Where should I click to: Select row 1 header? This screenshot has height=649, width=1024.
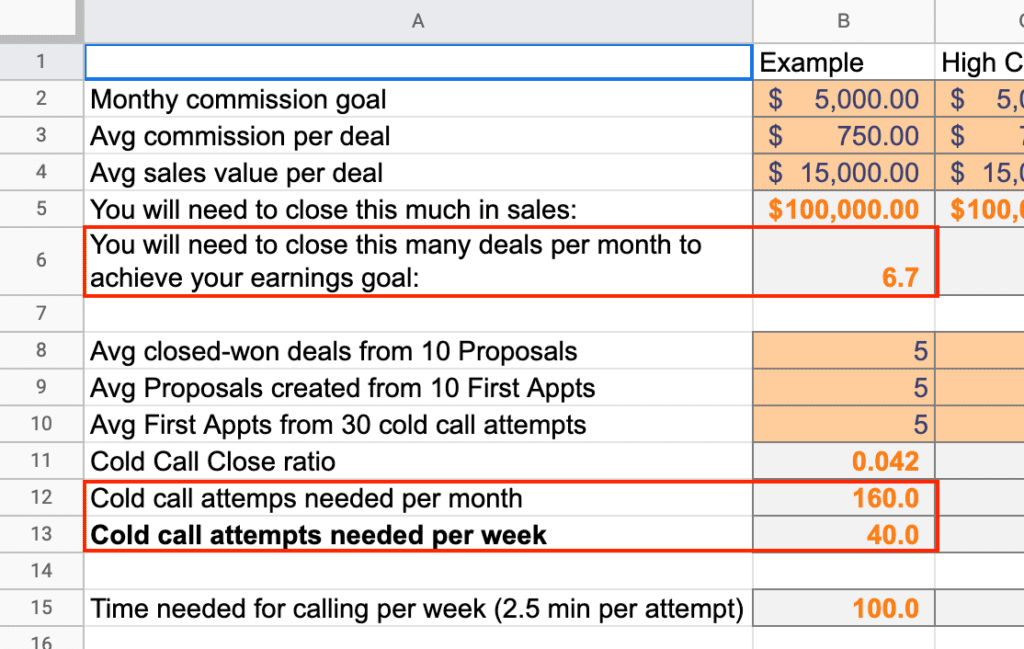[41, 62]
